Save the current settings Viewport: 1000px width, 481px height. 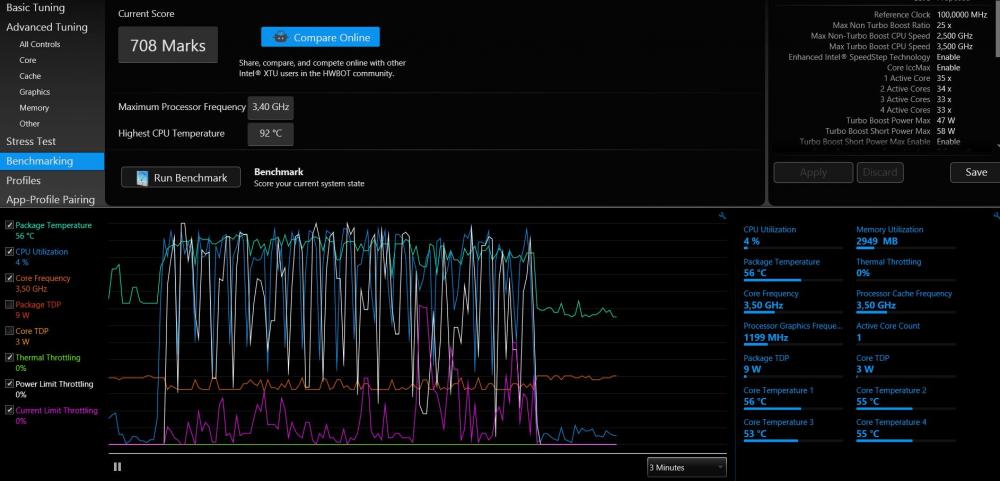(975, 172)
